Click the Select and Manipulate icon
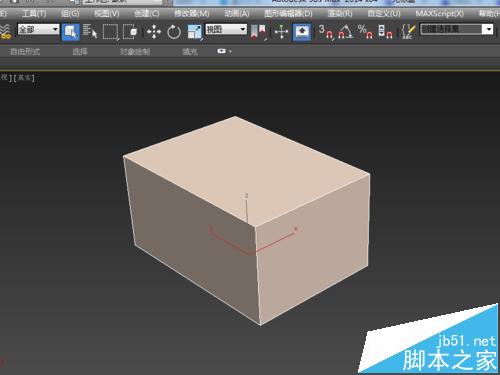The image size is (500, 375). [x=281, y=32]
